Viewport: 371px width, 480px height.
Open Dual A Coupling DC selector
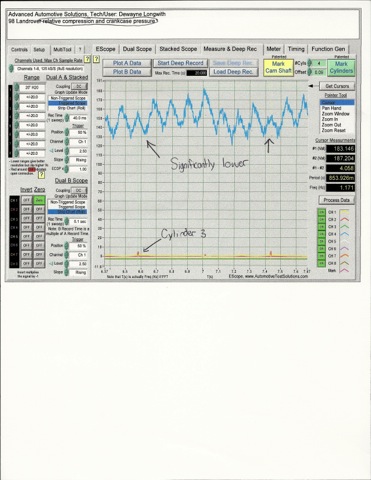point(79,86)
